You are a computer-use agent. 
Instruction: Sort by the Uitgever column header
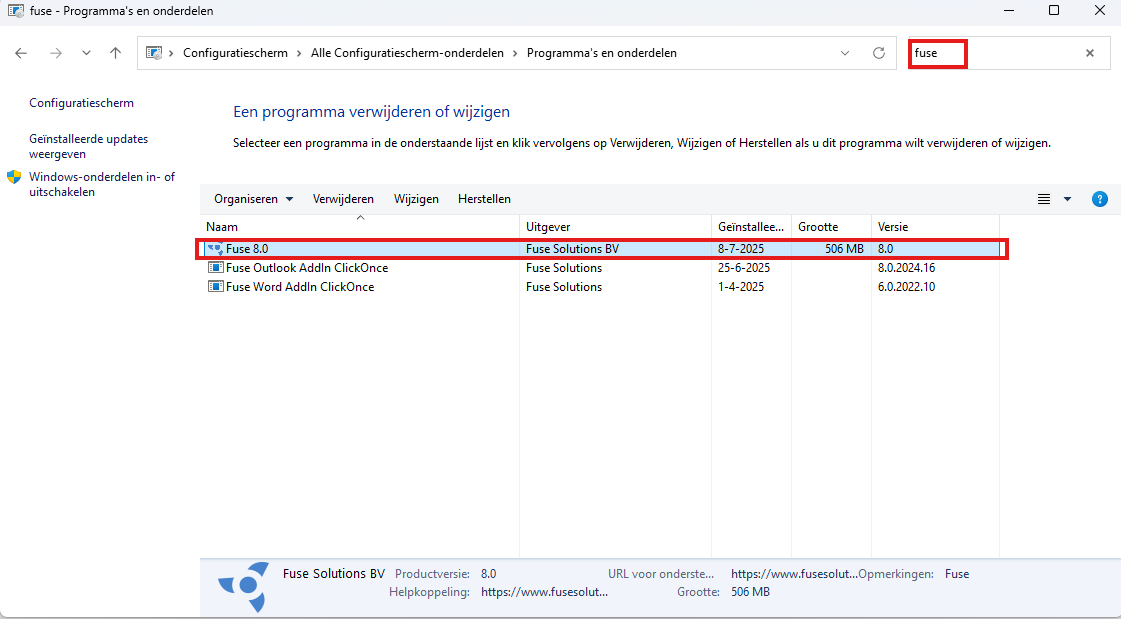point(616,227)
